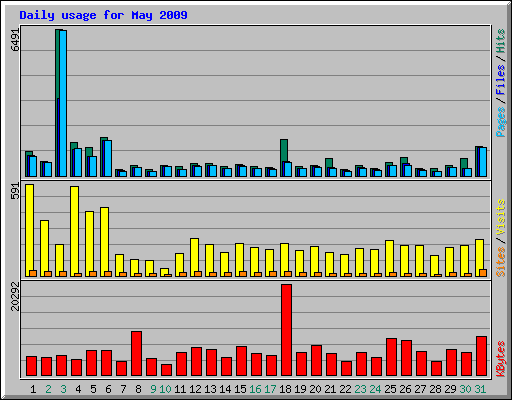Click the red KBytes bar for day 25
512x400 pixels.
pyautogui.click(x=391, y=357)
